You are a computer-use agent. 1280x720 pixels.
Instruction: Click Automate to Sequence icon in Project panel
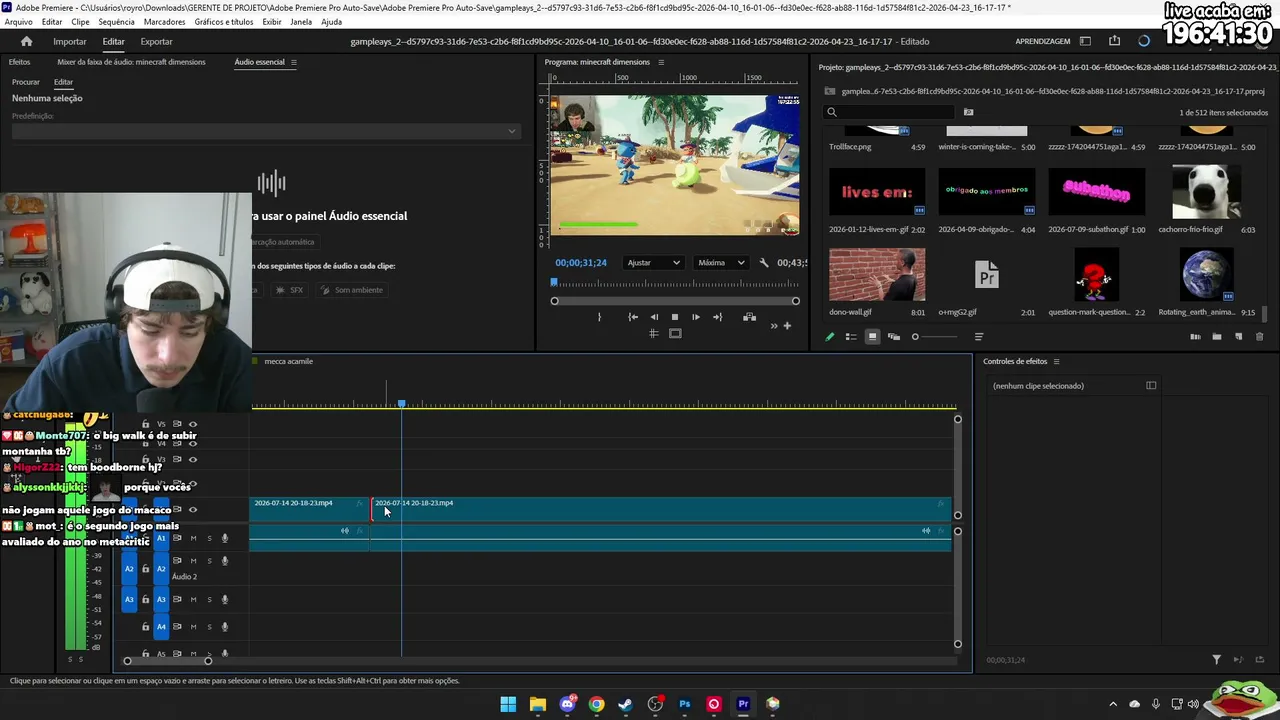[1195, 337]
